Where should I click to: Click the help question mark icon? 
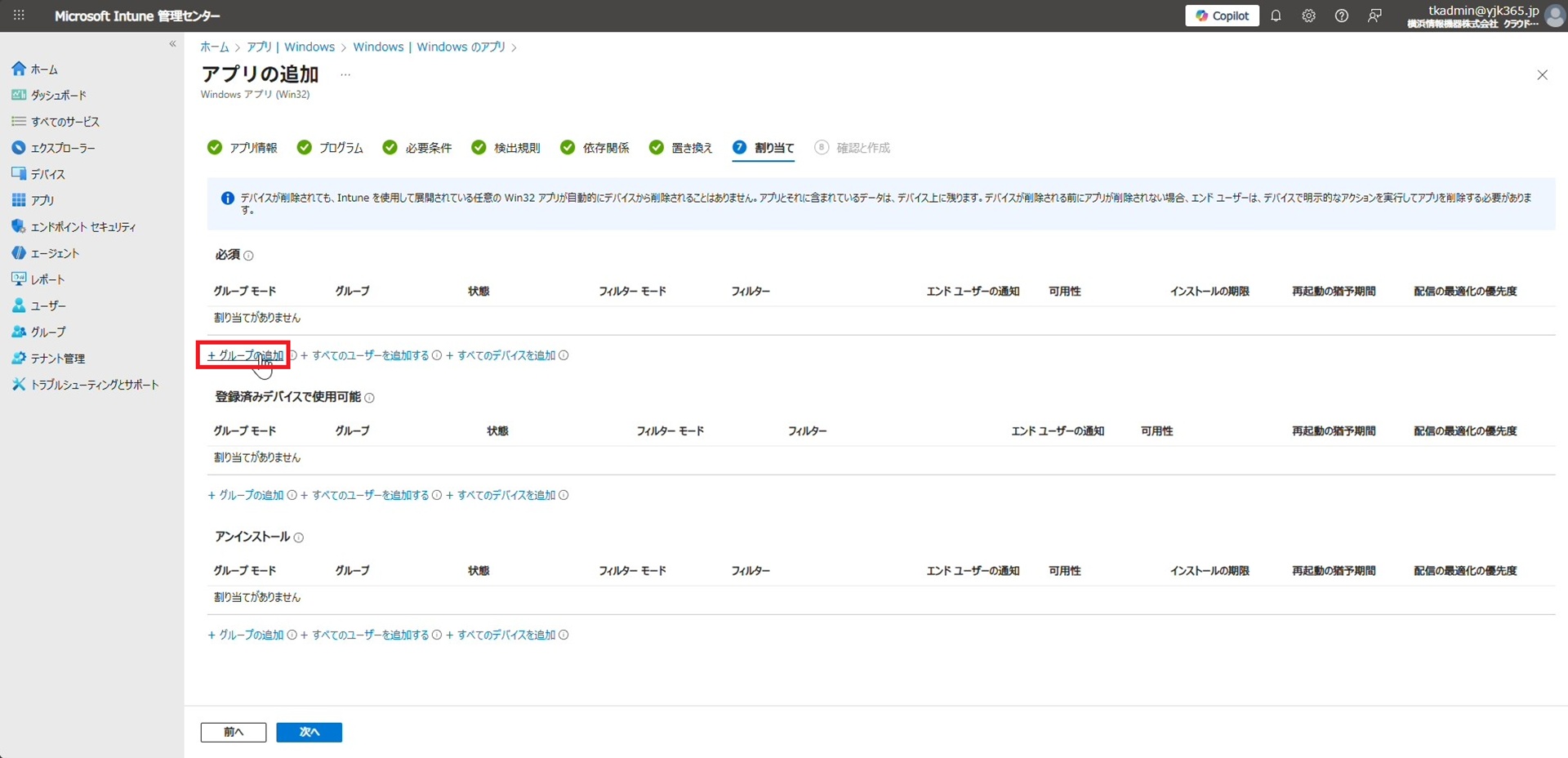tap(1341, 16)
